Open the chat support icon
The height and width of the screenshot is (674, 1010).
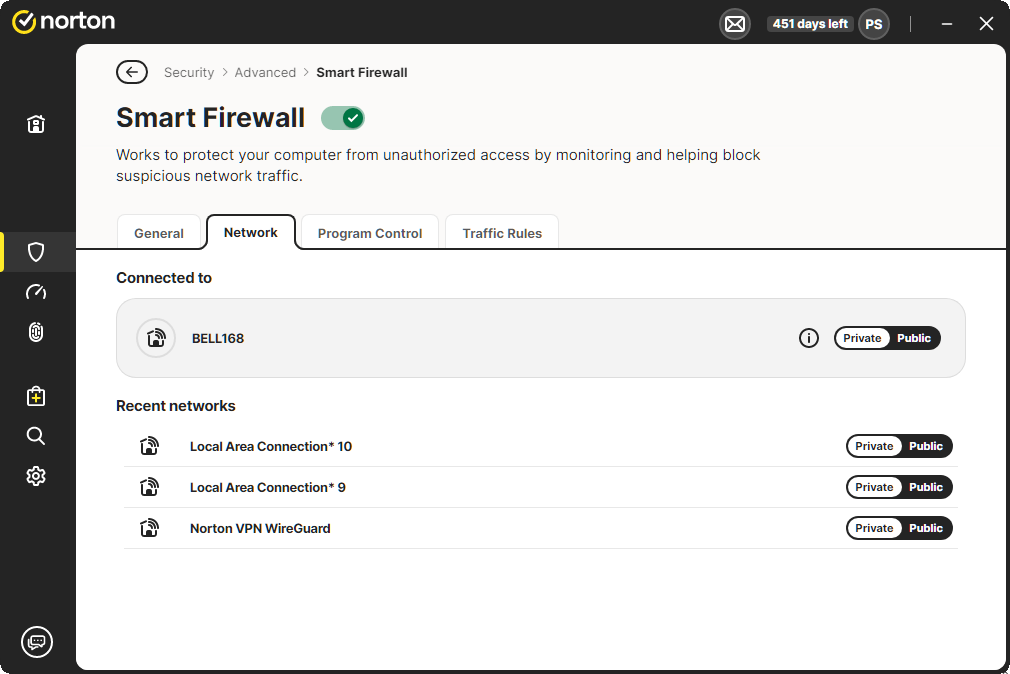tap(37, 642)
